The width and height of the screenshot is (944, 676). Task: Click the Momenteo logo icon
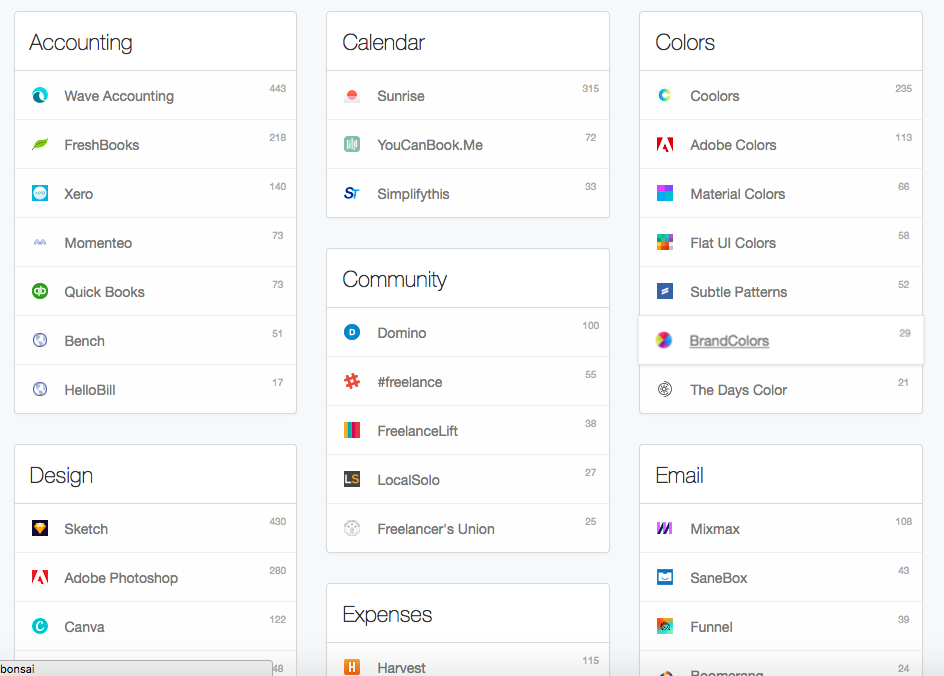tap(40, 243)
